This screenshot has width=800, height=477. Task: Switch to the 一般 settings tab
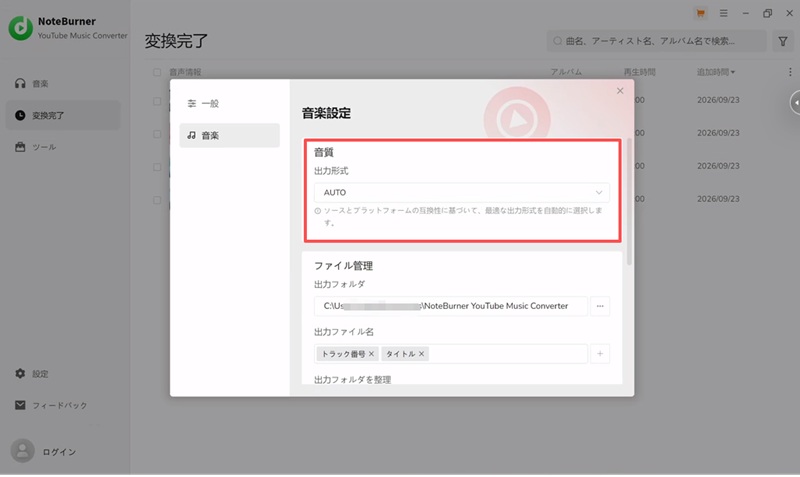pyautogui.click(x=229, y=104)
